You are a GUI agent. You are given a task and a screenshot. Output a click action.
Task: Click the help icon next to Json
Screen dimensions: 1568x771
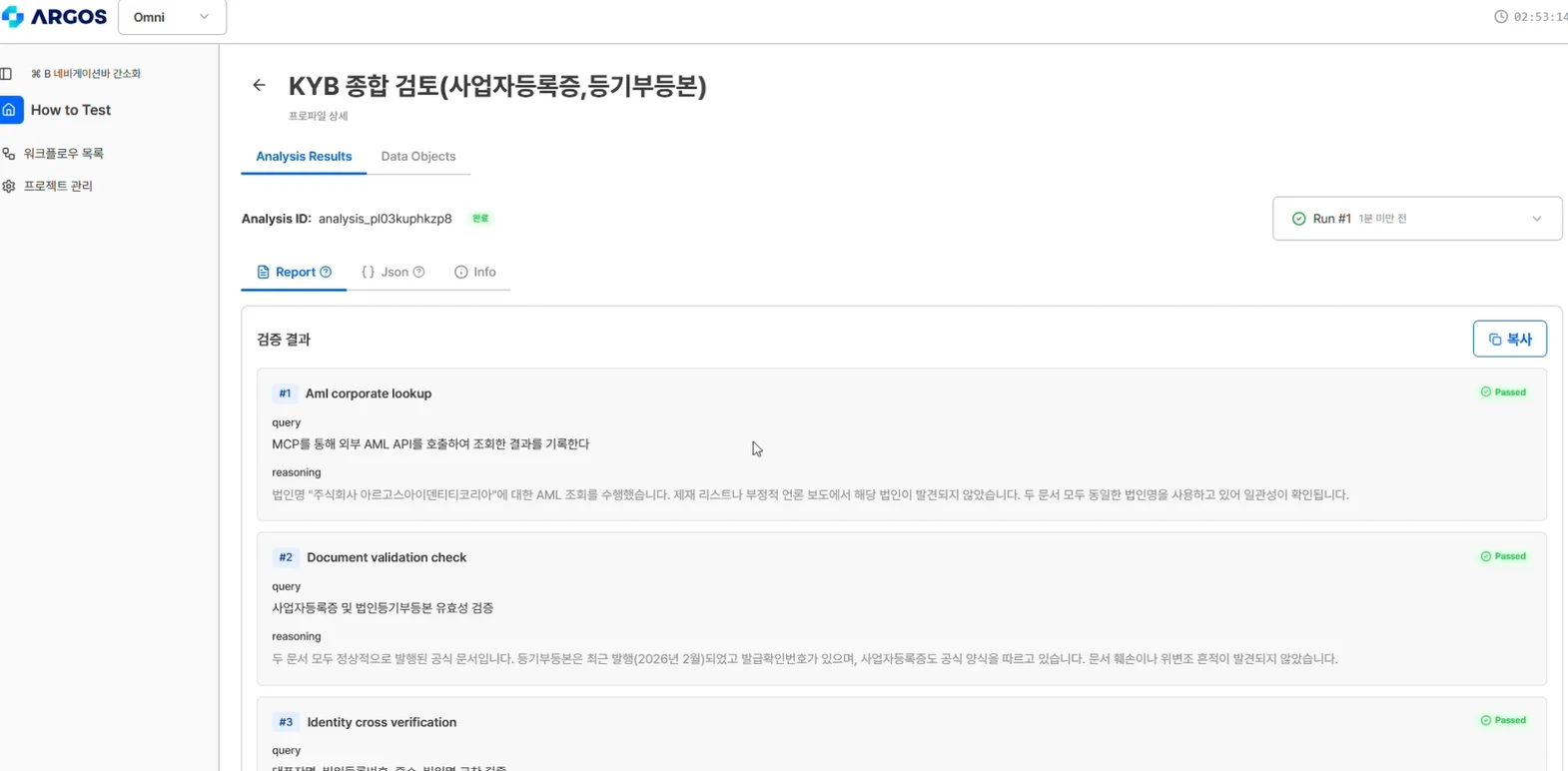pyautogui.click(x=419, y=273)
